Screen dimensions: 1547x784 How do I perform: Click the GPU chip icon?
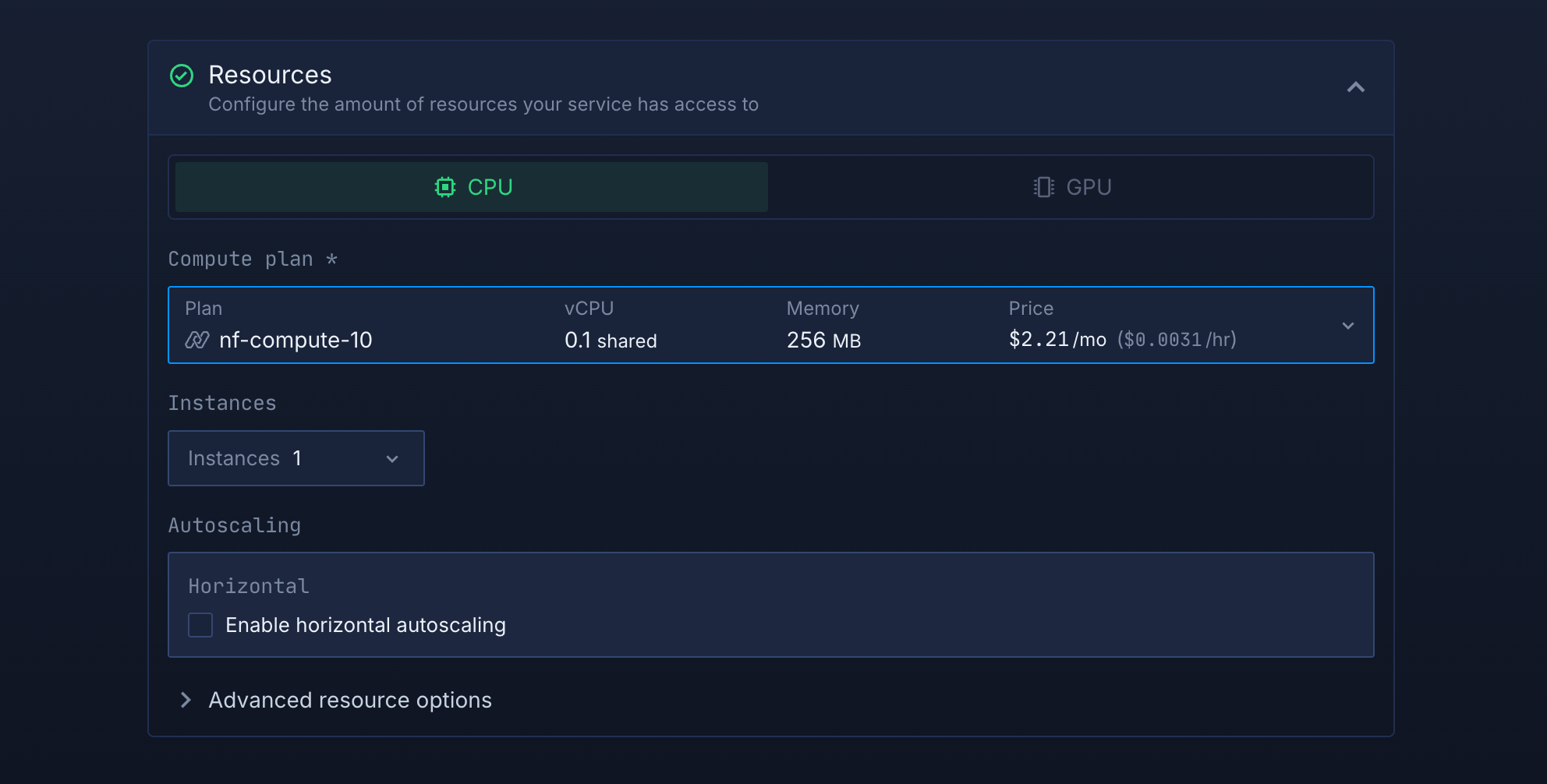[1043, 187]
